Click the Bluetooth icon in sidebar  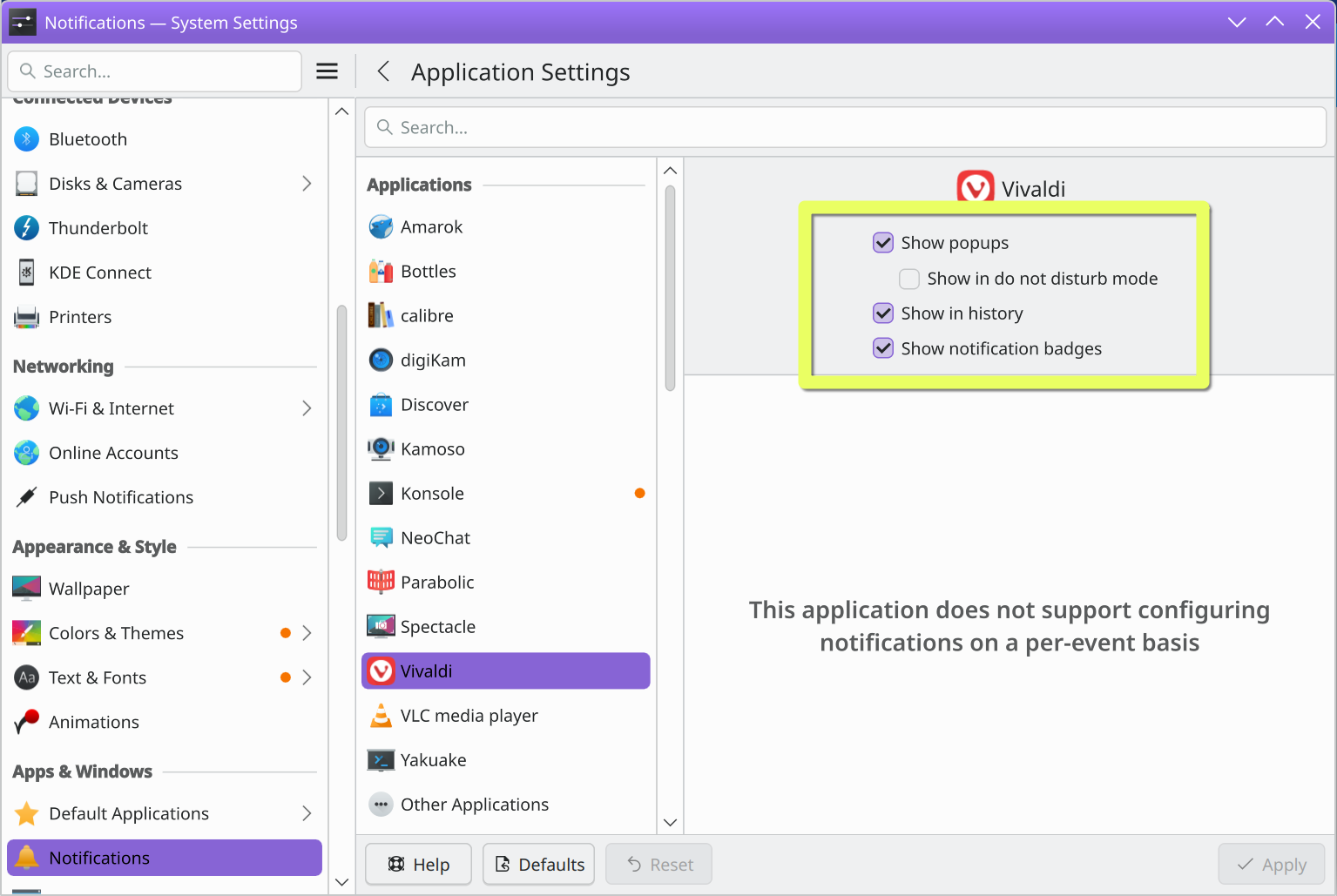pyautogui.click(x=27, y=139)
